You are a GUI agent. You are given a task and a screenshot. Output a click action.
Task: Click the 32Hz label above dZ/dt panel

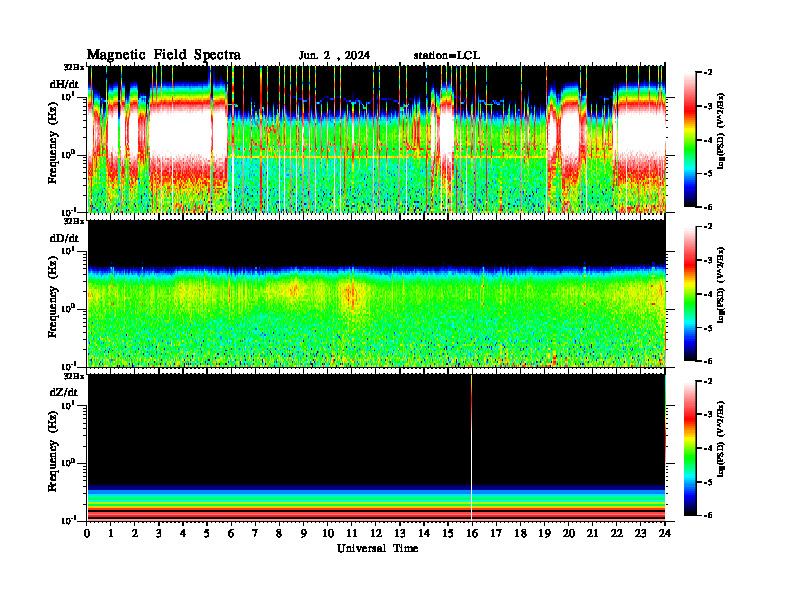click(74, 375)
